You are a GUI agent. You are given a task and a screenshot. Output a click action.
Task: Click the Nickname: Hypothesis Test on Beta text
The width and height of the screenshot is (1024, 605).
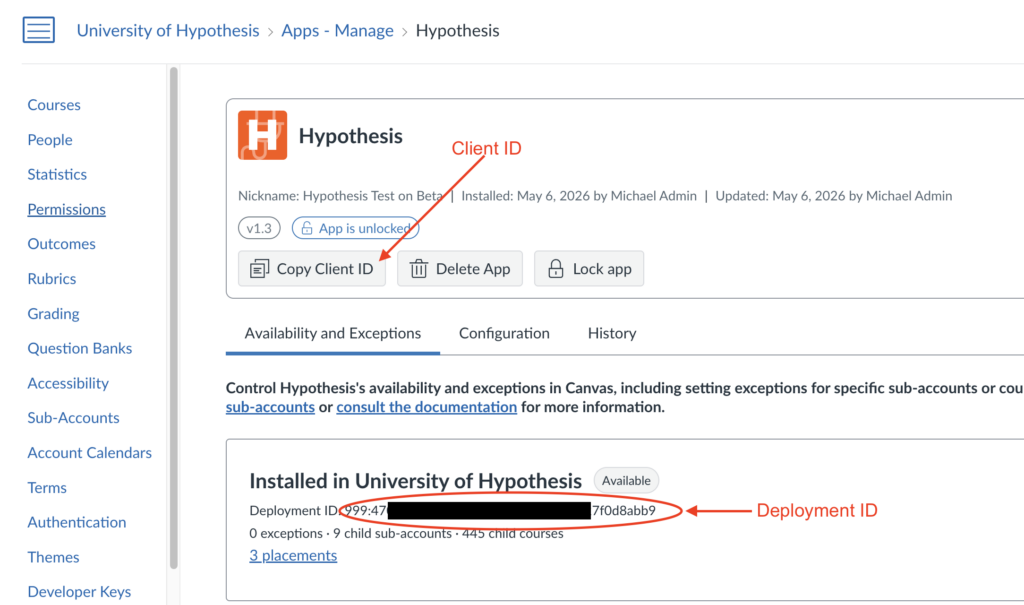pyautogui.click(x=340, y=196)
